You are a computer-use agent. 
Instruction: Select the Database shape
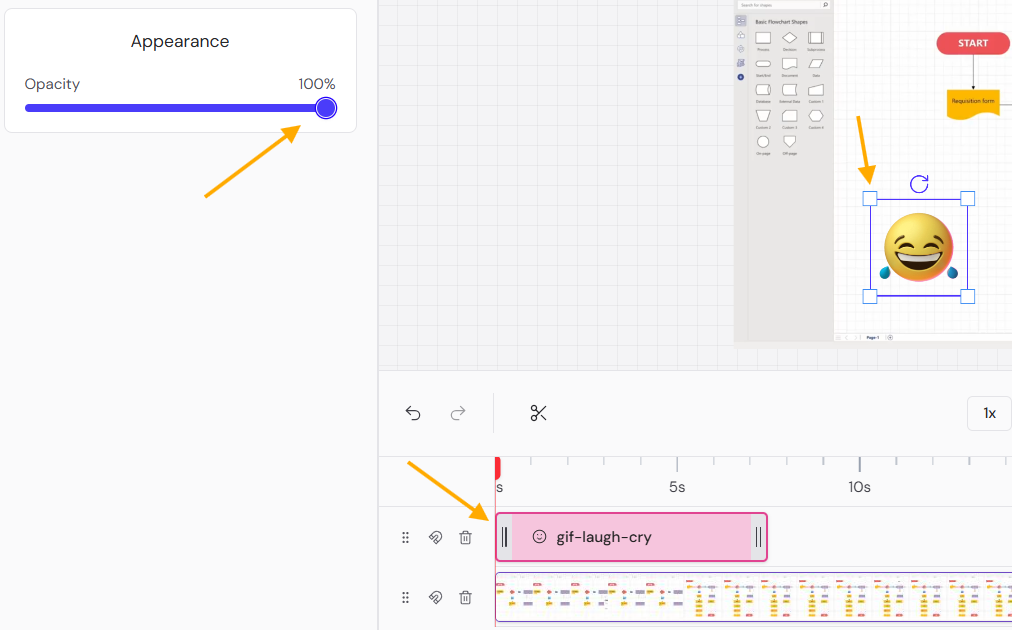coord(763,91)
